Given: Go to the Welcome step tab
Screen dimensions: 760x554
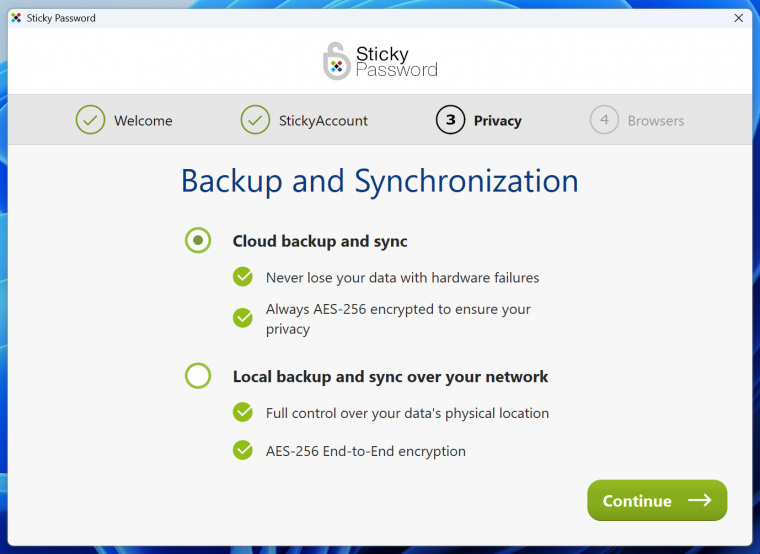Looking at the screenshot, I should pyautogui.click(x=143, y=121).
